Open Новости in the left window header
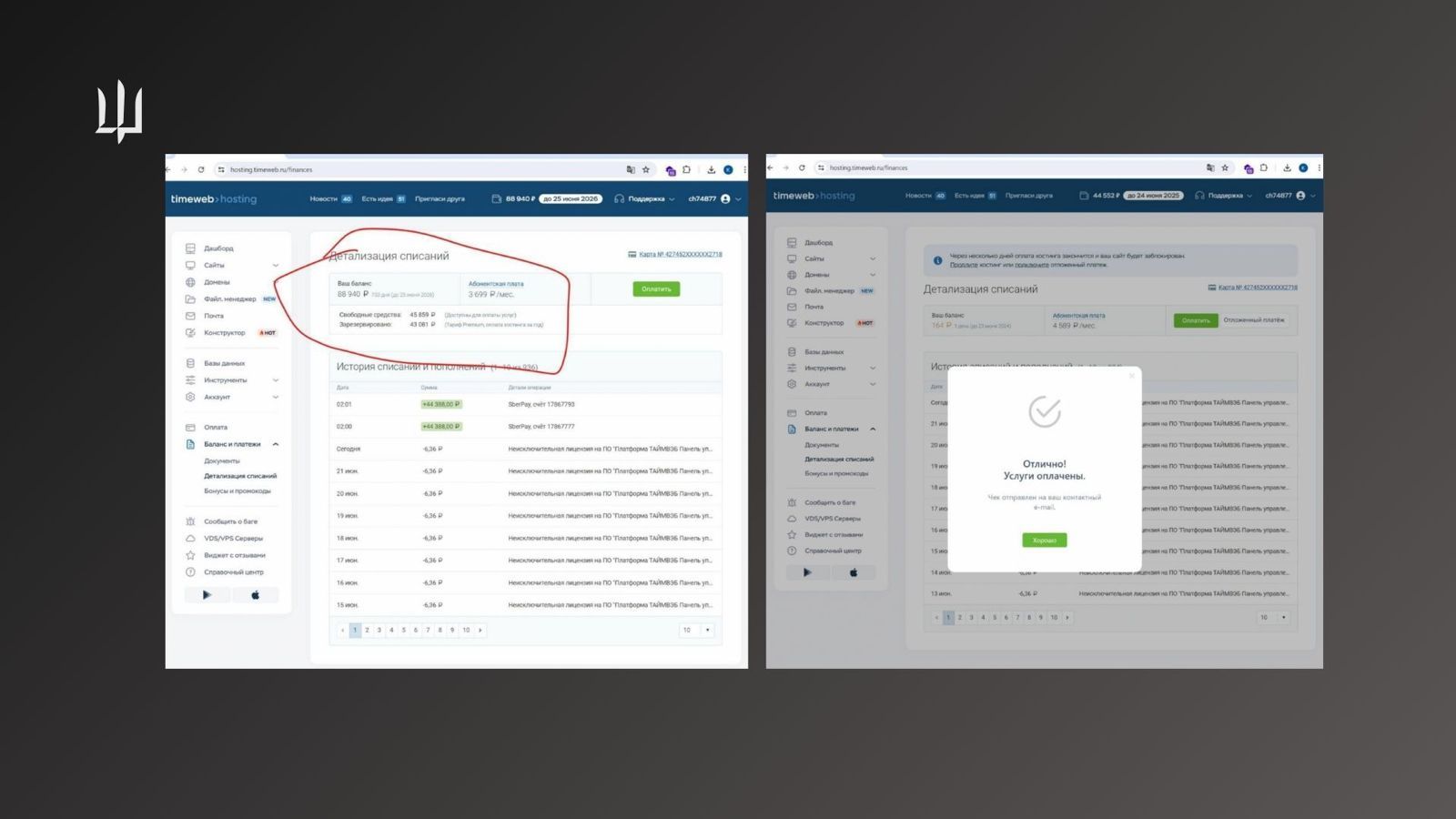This screenshot has height=819, width=1456. coord(323,199)
